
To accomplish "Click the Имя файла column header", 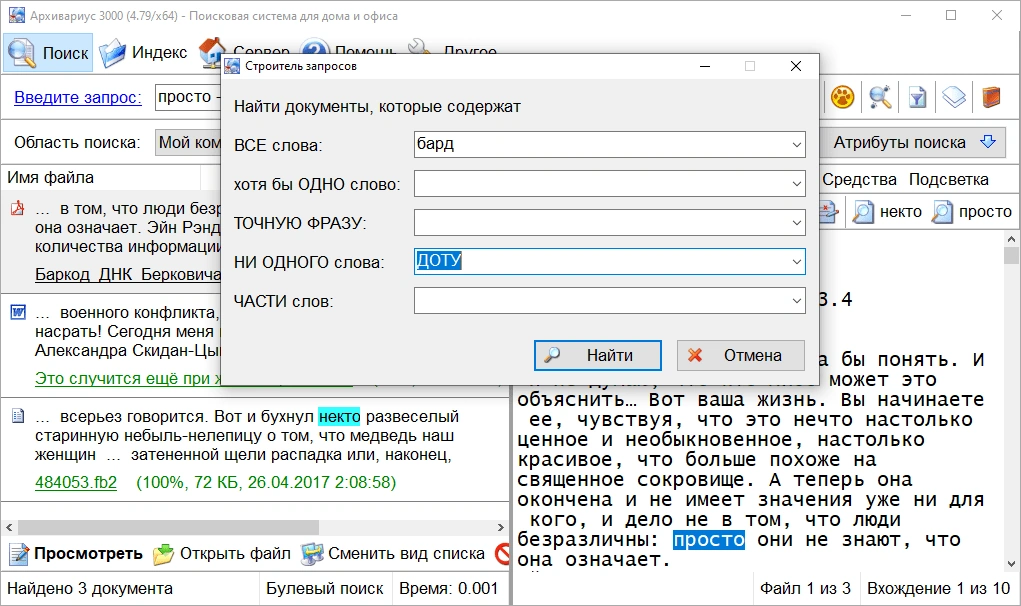I will click(x=102, y=177).
